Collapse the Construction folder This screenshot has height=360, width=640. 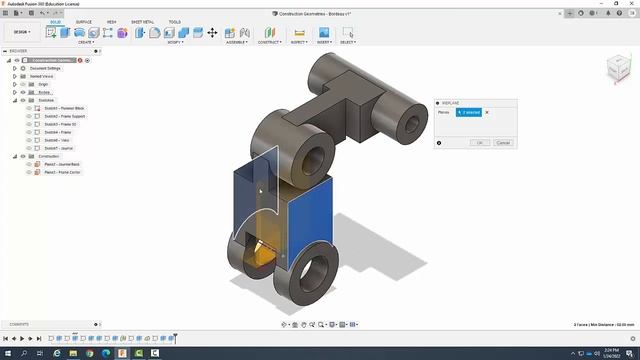(x=15, y=156)
